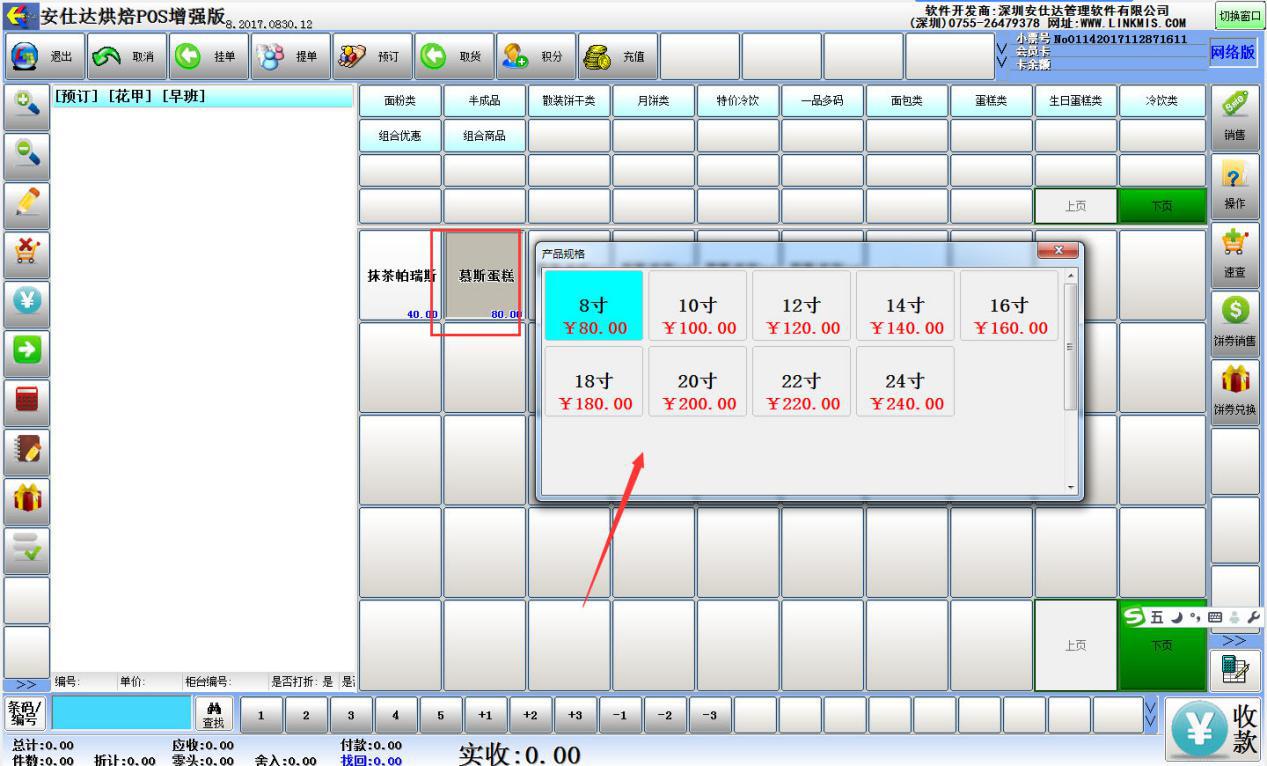Switch to 散装饼干类 category

(569, 101)
